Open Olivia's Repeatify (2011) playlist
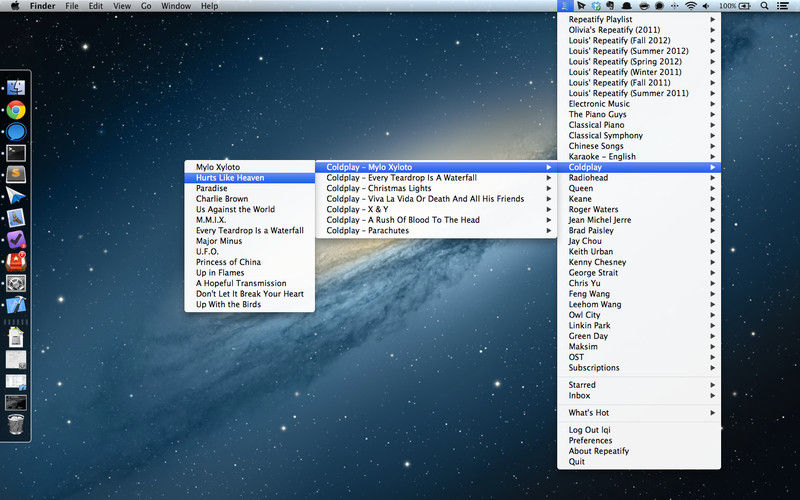Image resolution: width=800 pixels, height=500 pixels. (x=639, y=30)
